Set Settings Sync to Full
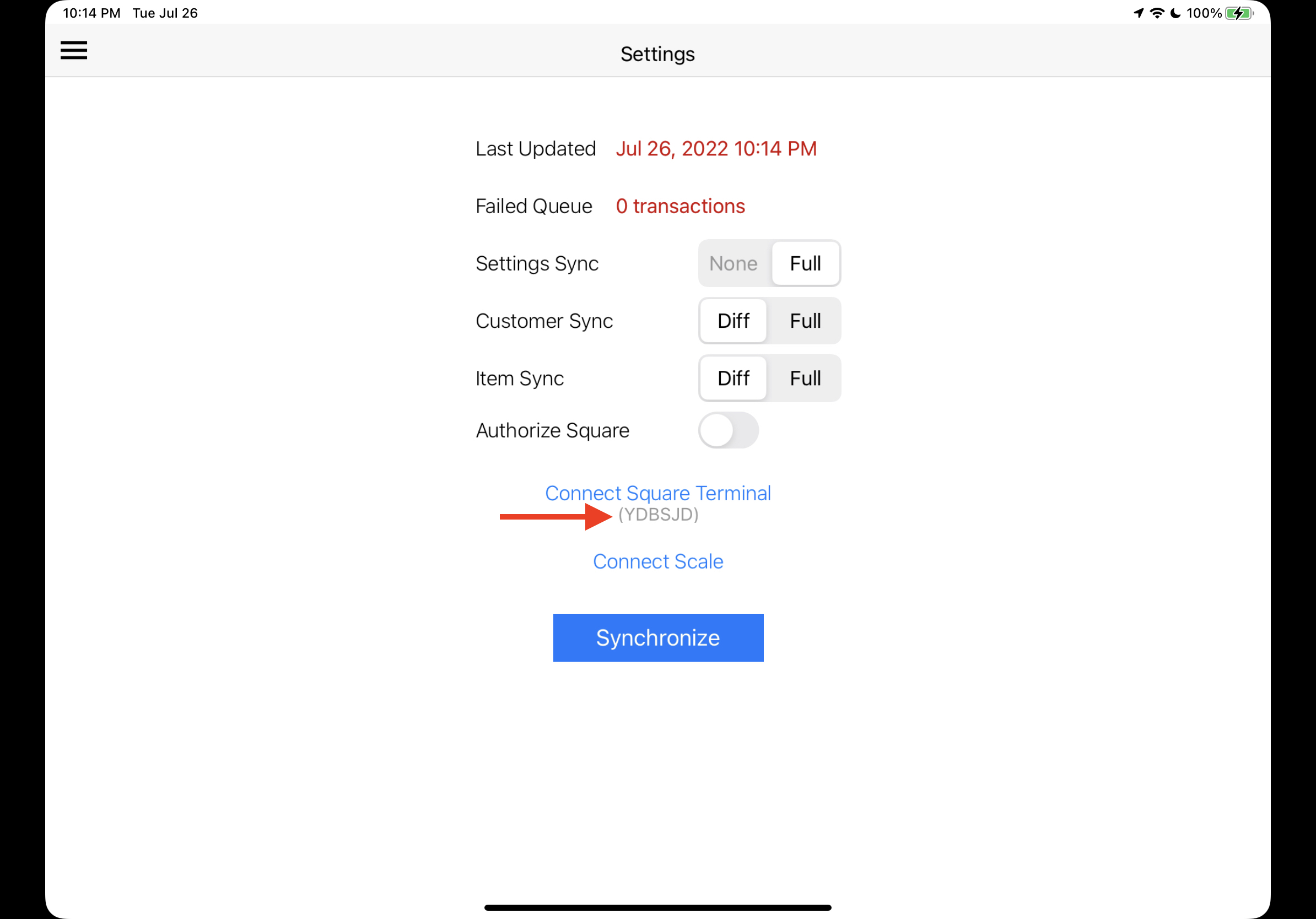Viewport: 1316px width, 919px height. coord(805,263)
